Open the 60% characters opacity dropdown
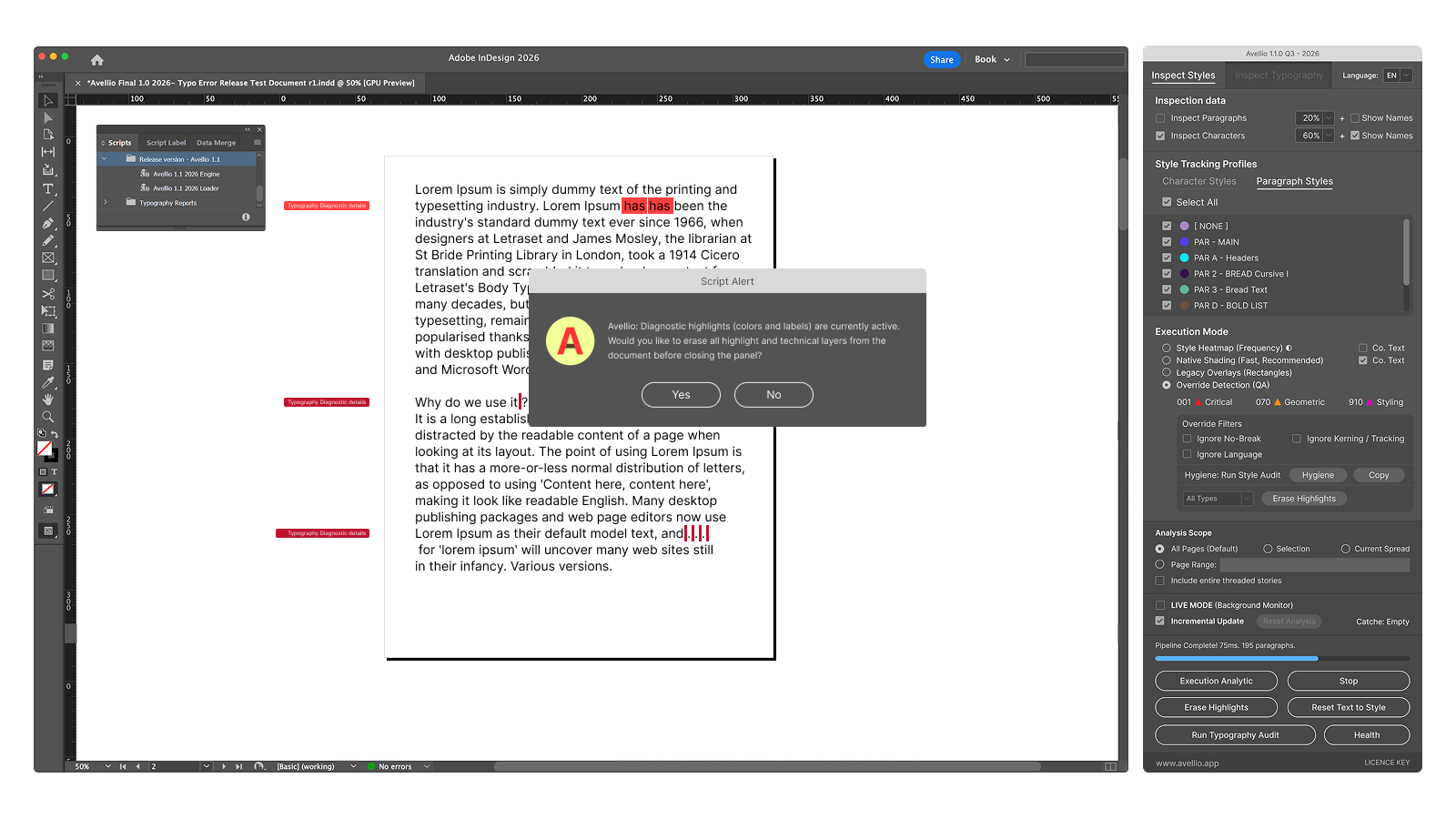Viewport: 1456px width, 819px height. (x=1315, y=136)
